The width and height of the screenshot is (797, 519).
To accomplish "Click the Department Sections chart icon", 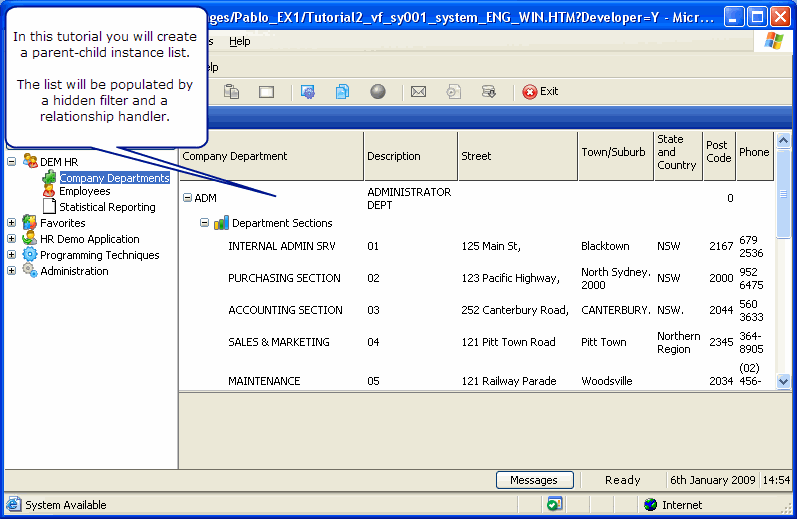I will (x=222, y=223).
